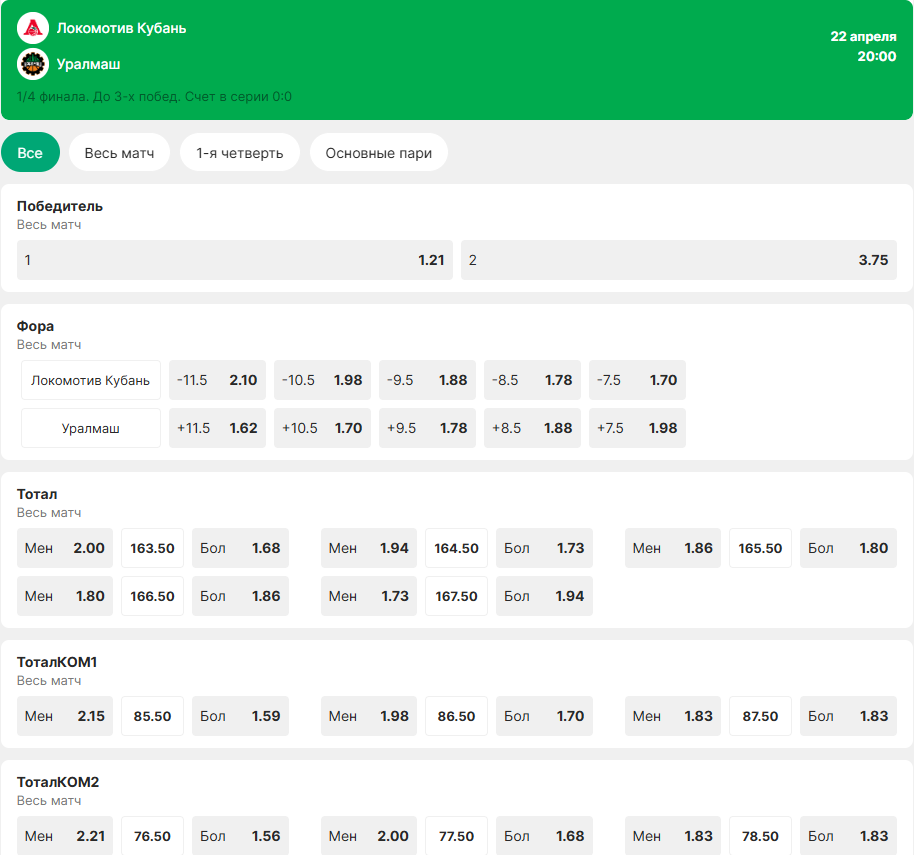Click the 1/4 финала series info line
Screen dimensions: 914x855
154,97
